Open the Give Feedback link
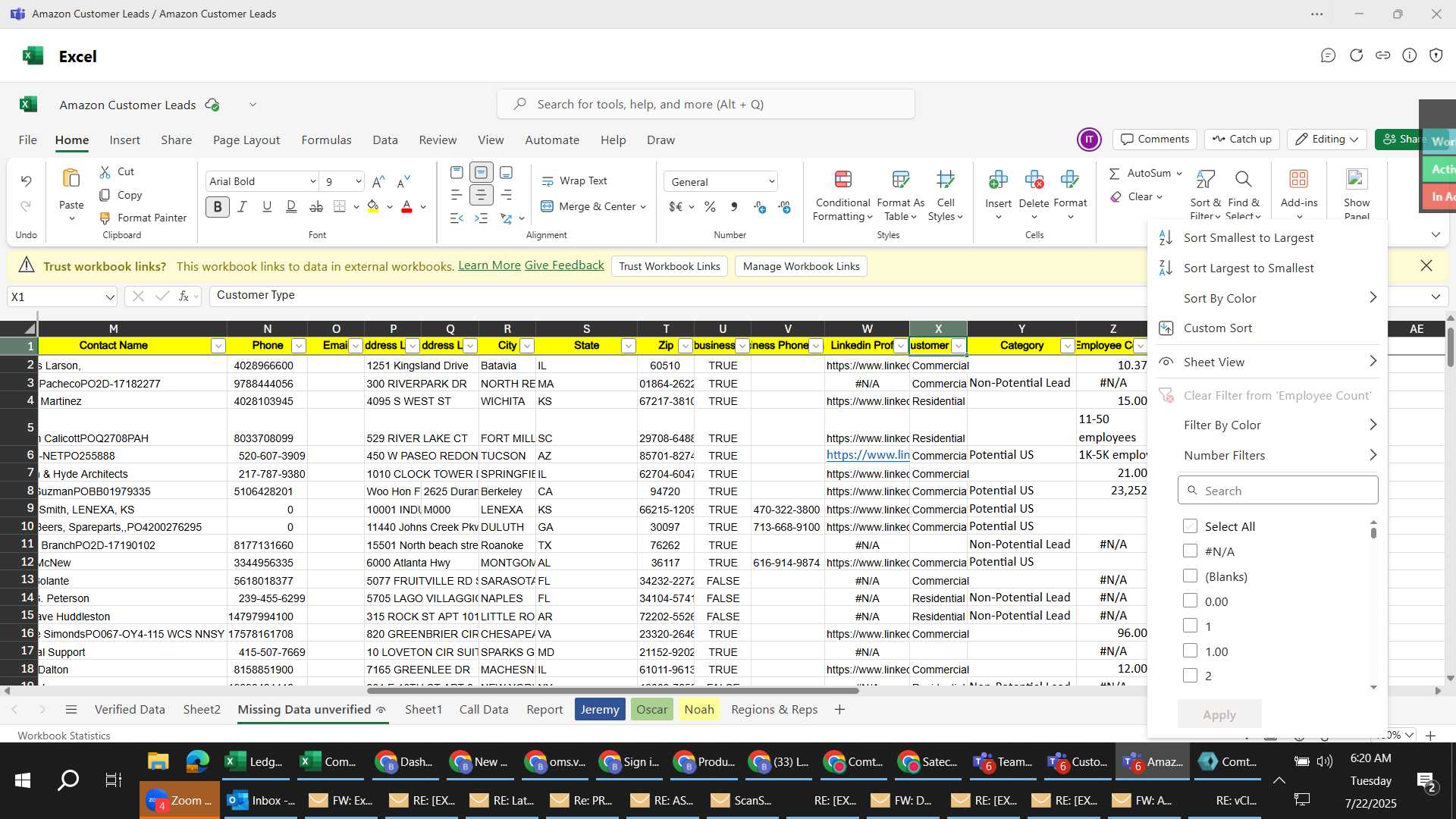 click(x=564, y=265)
